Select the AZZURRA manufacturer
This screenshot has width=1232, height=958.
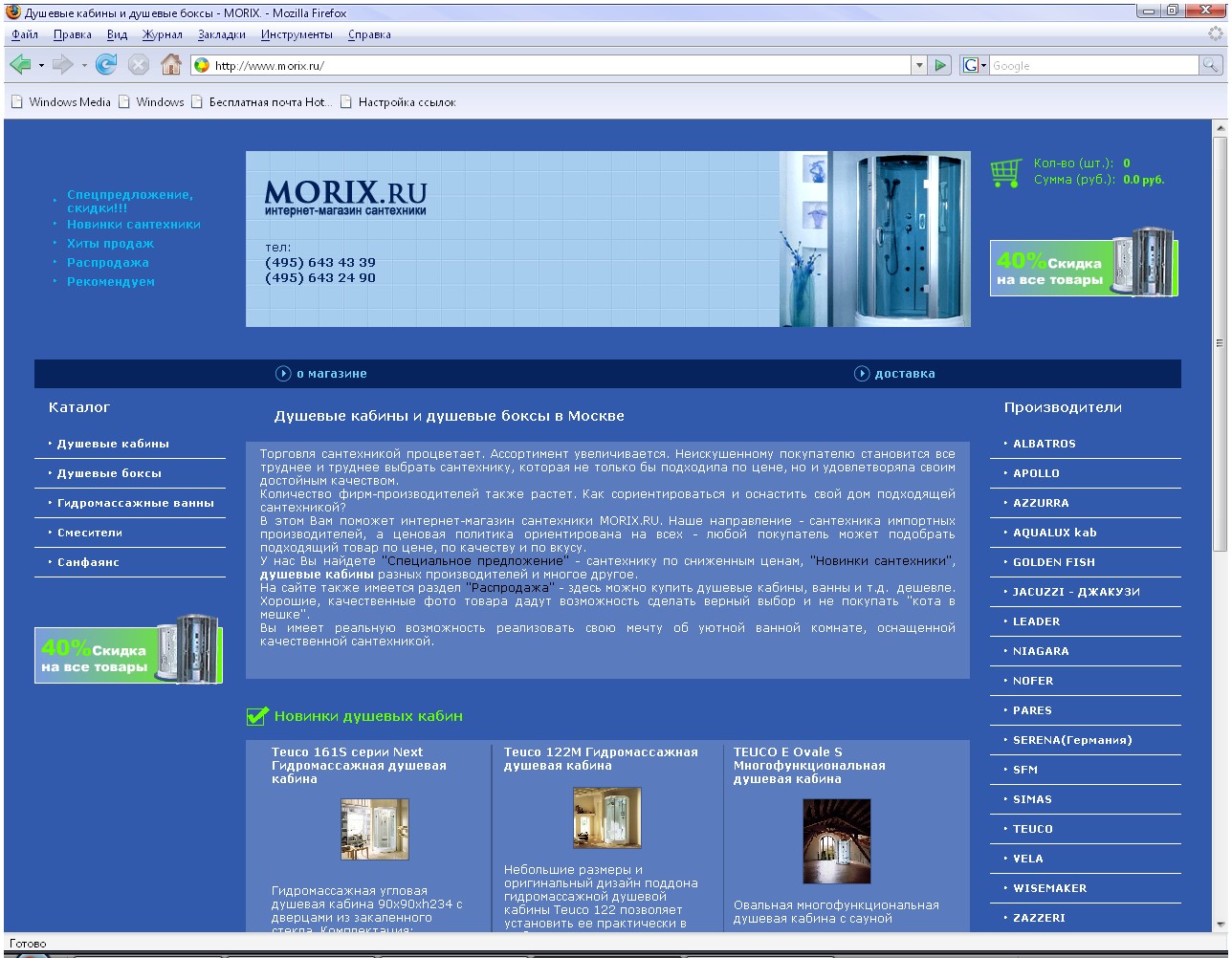(x=1042, y=503)
